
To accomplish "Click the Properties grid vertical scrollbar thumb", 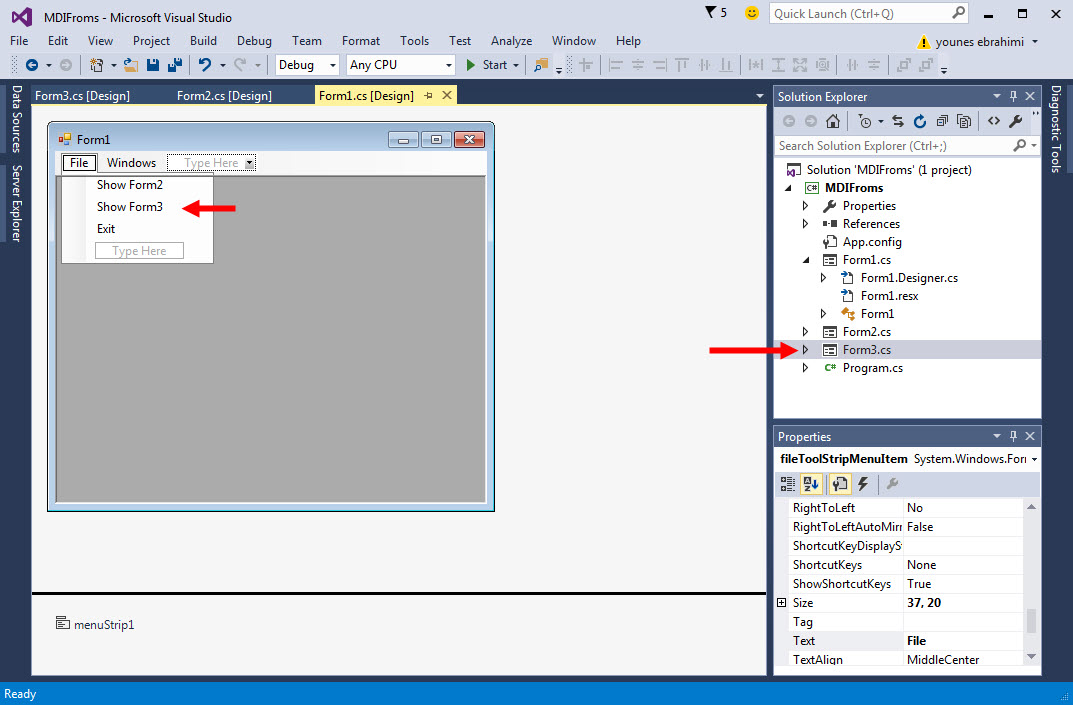I will [1032, 620].
